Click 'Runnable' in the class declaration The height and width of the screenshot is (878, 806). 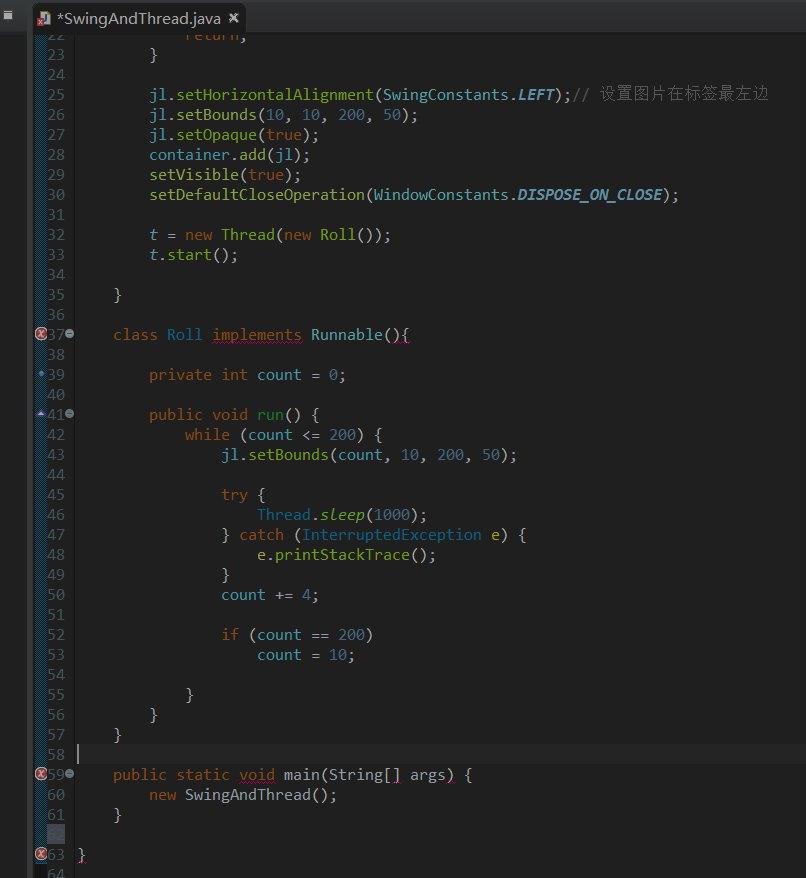click(347, 335)
